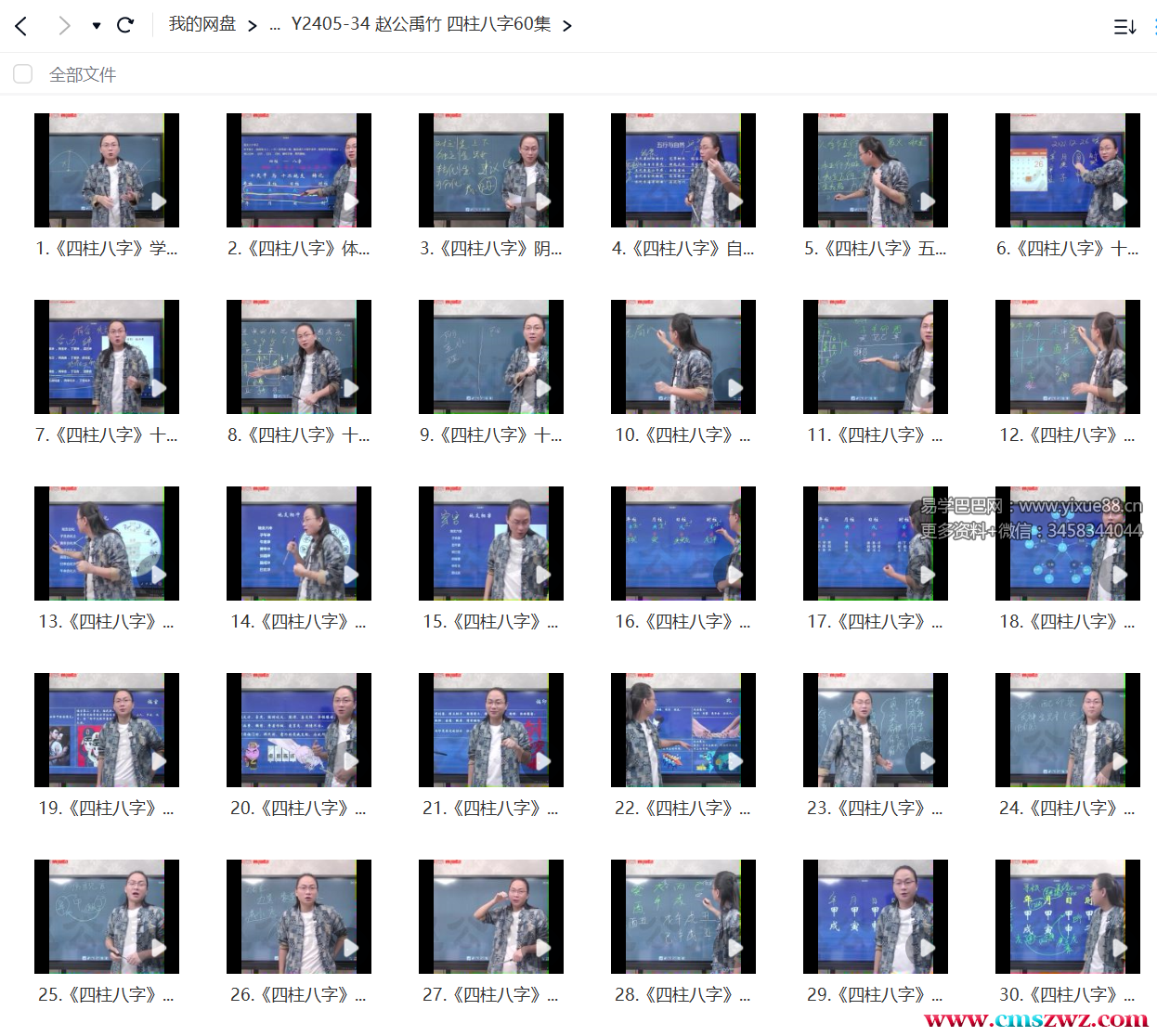Viewport: 1157px width, 1036px height.
Task: Open video 15 thumbnail
Action: 490,543
